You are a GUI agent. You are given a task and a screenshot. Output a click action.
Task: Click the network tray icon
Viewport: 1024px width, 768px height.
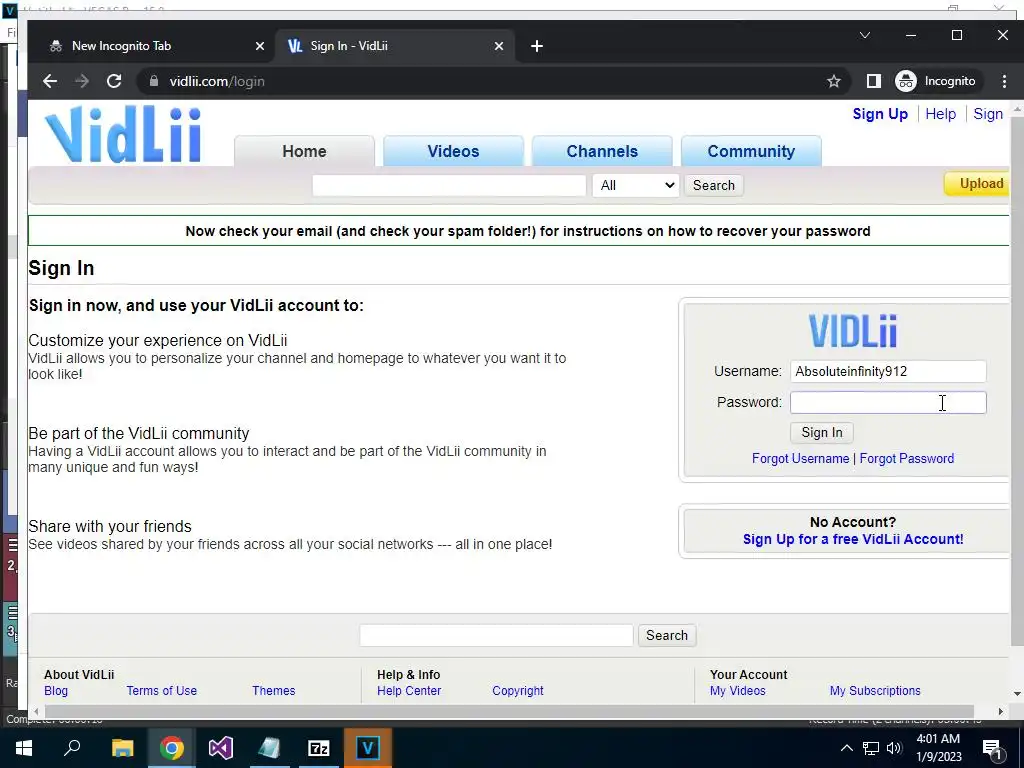click(x=871, y=748)
